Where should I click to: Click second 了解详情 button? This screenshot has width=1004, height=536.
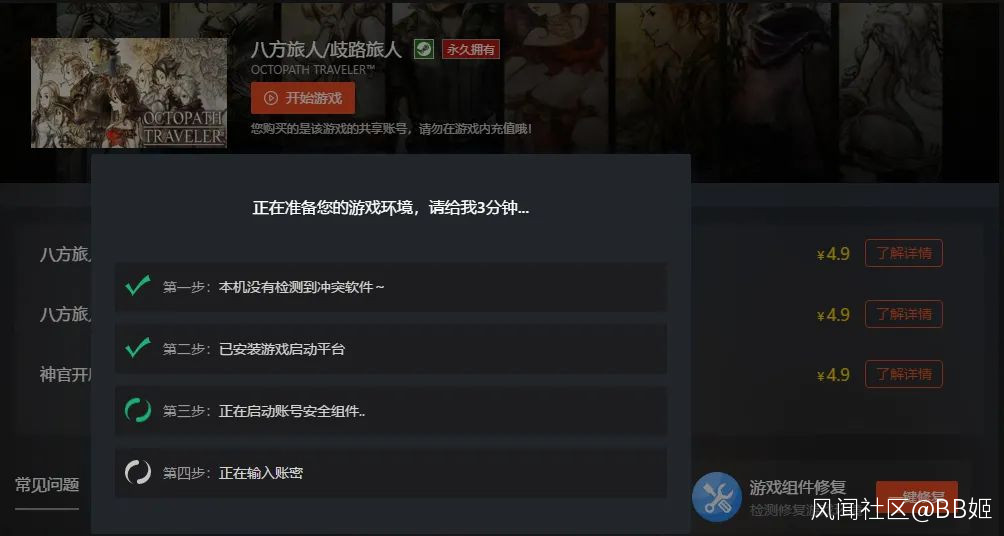point(903,314)
